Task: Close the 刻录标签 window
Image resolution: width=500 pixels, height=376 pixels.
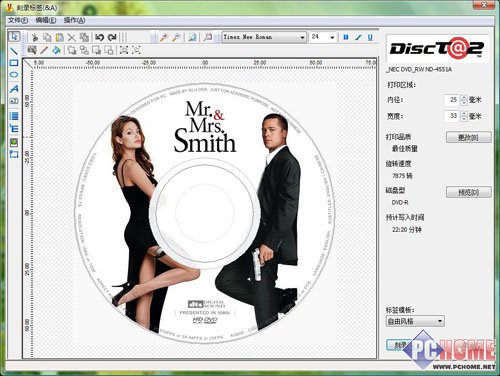Action: pyautogui.click(x=484, y=5)
